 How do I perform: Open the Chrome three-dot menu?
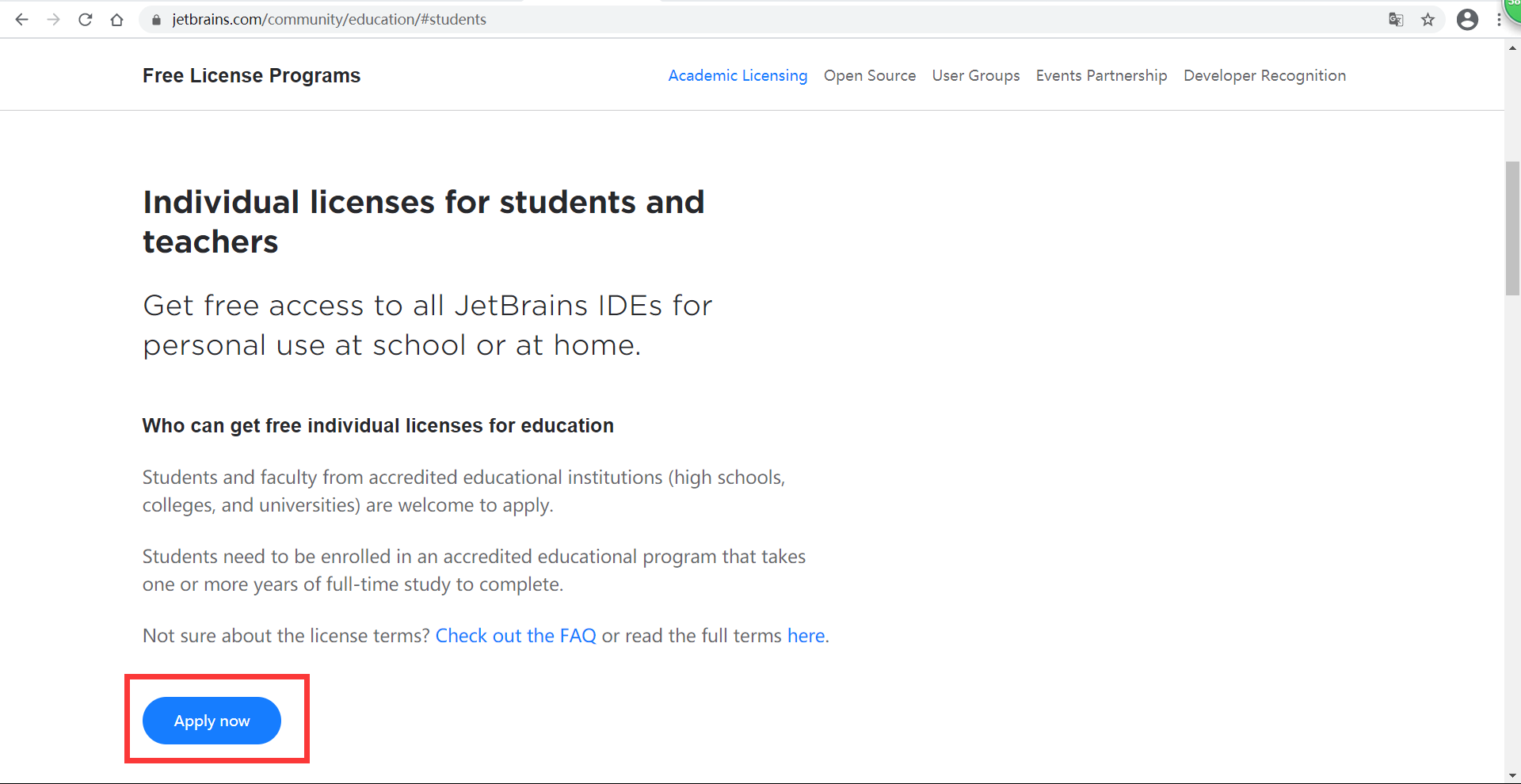[x=1499, y=20]
